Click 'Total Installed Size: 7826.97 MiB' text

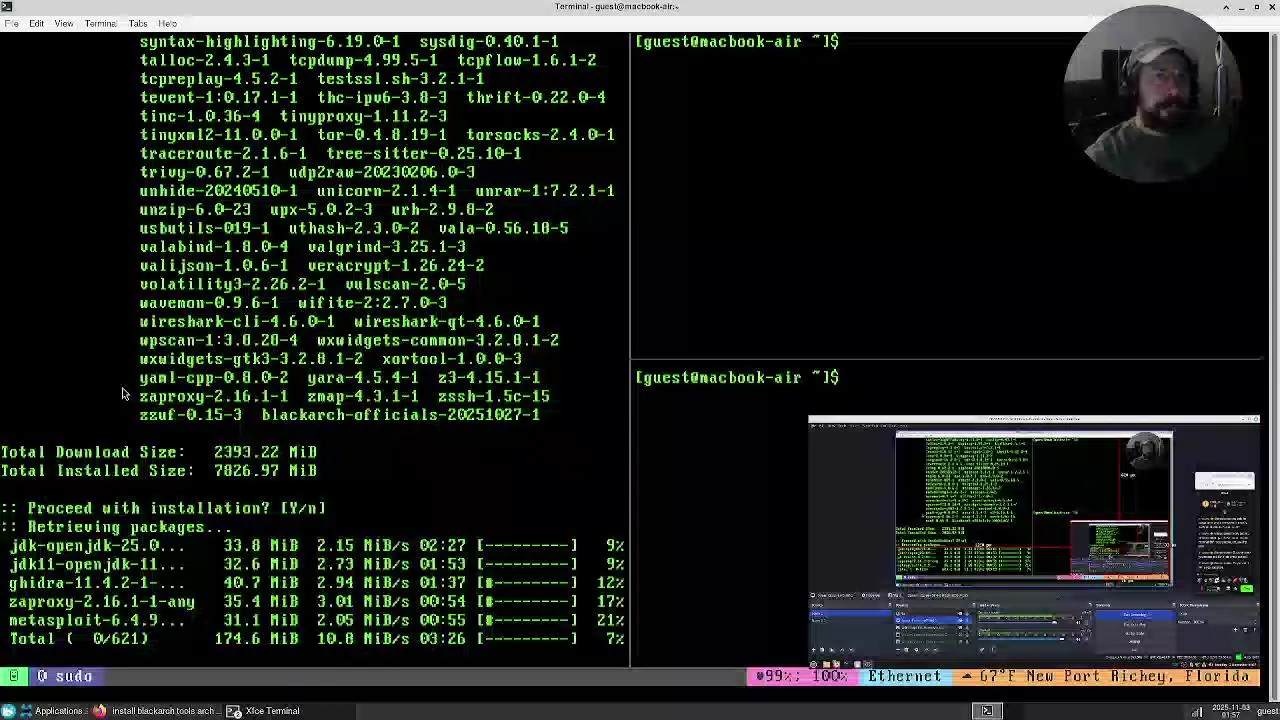pos(159,471)
